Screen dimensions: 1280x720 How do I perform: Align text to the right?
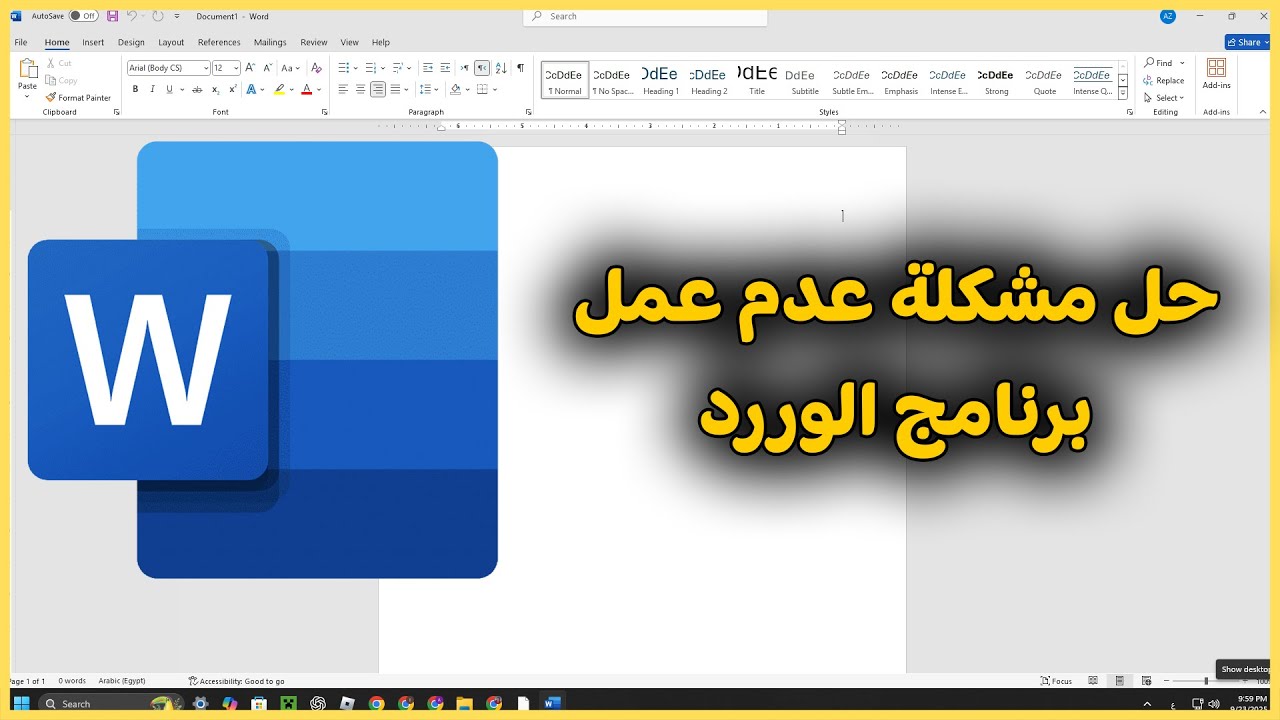[377, 89]
